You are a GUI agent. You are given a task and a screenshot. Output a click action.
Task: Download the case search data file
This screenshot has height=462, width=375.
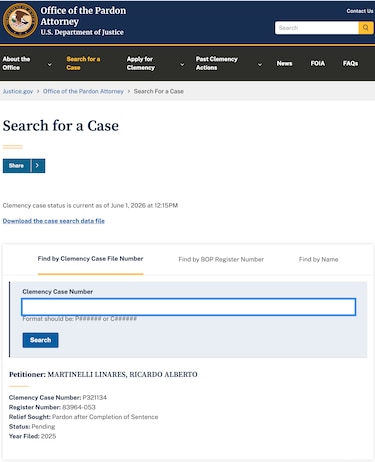(54, 221)
